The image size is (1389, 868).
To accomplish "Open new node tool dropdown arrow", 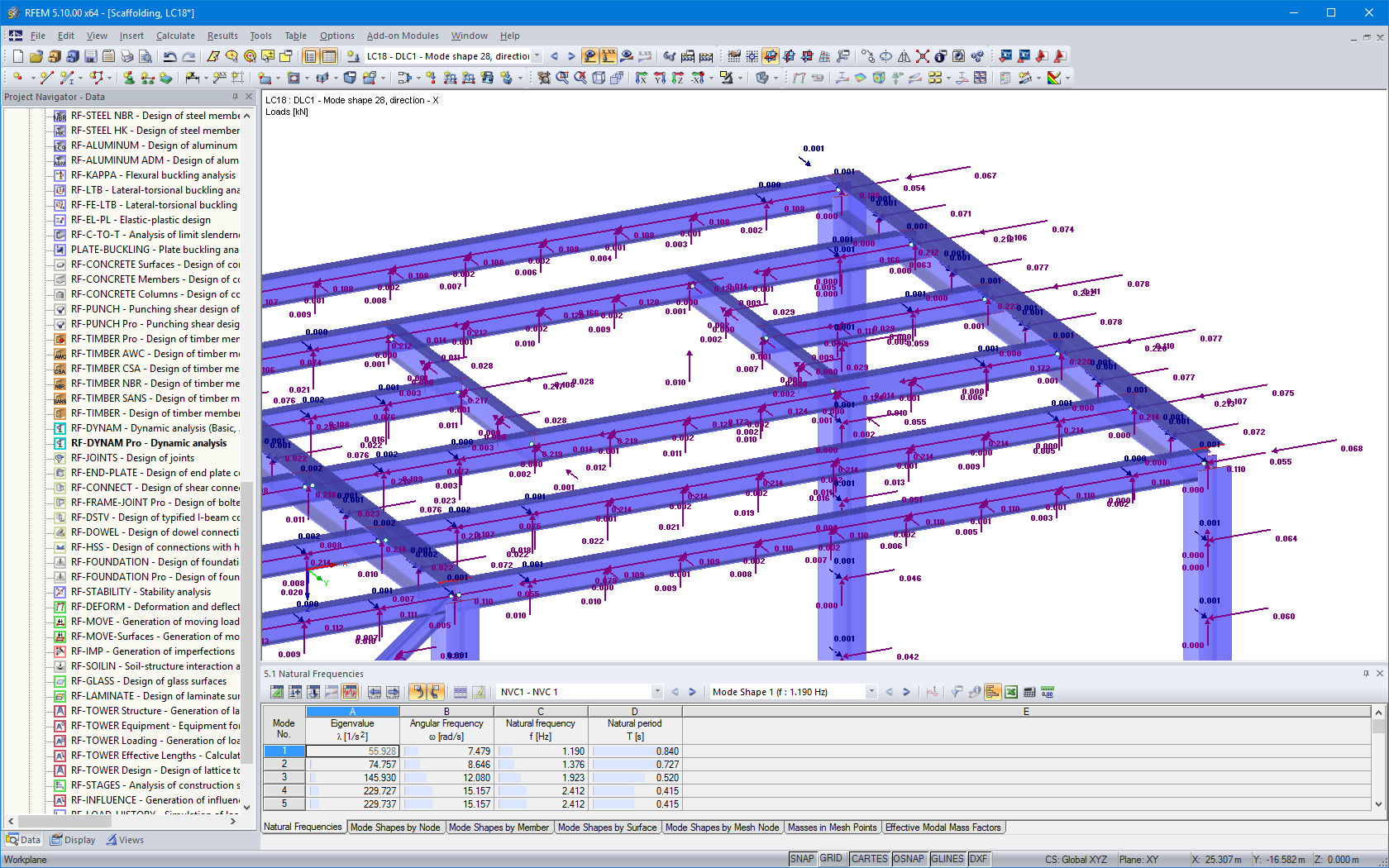I will point(32,78).
